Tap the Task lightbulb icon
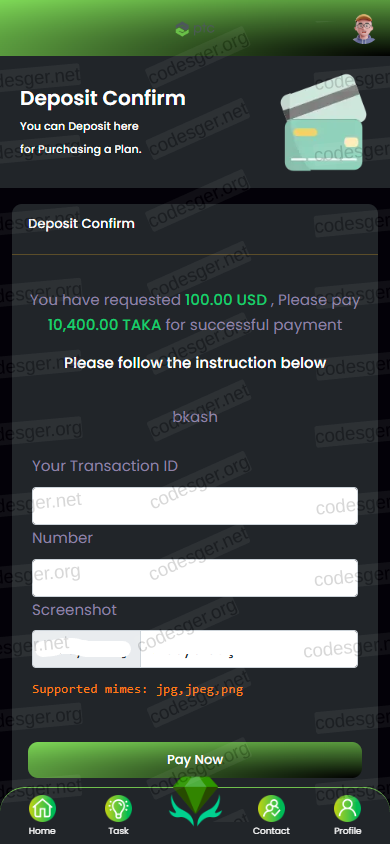390x844 pixels. coord(118,808)
